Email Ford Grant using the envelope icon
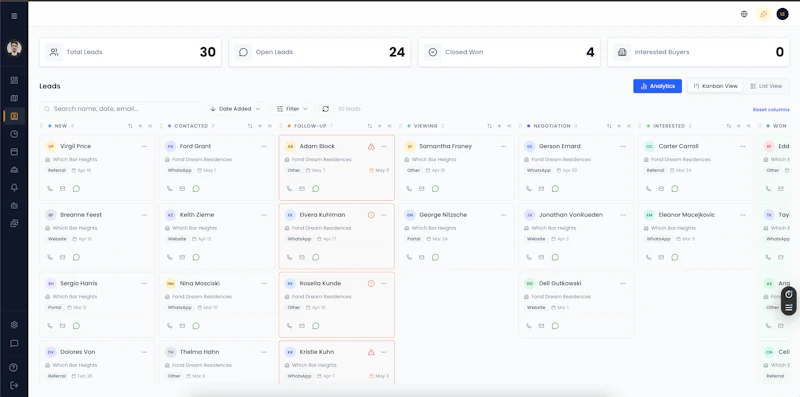 pos(182,188)
